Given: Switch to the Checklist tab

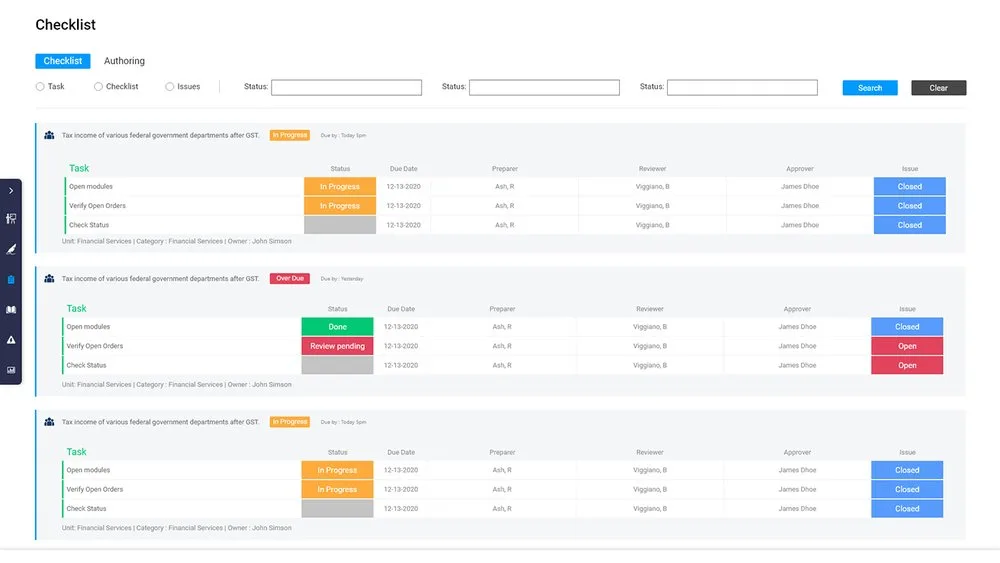Looking at the screenshot, I should (62, 61).
